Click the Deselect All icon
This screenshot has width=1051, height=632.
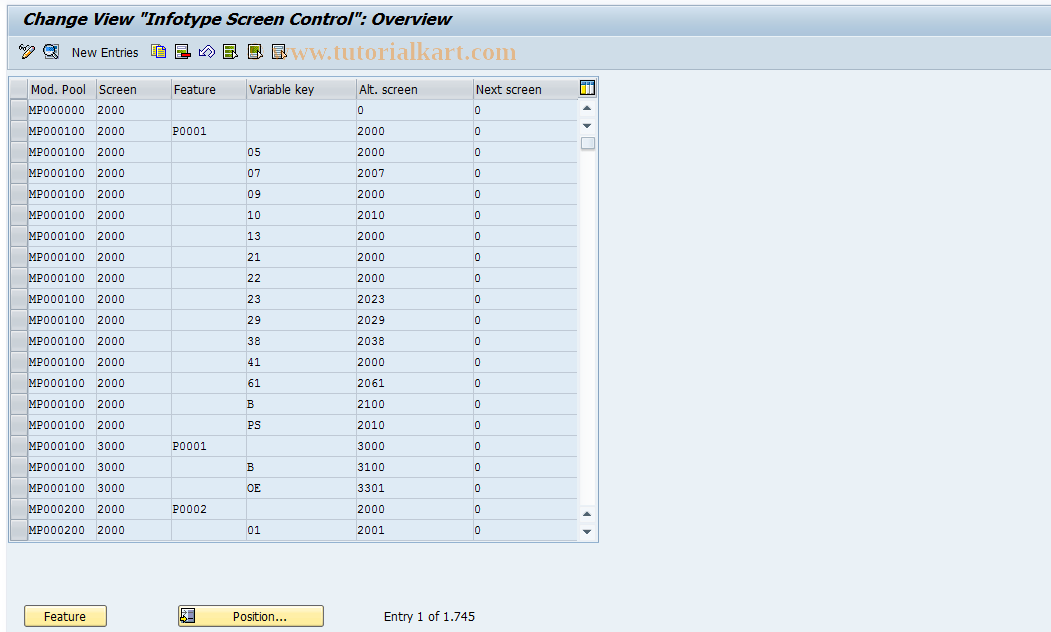pos(279,52)
